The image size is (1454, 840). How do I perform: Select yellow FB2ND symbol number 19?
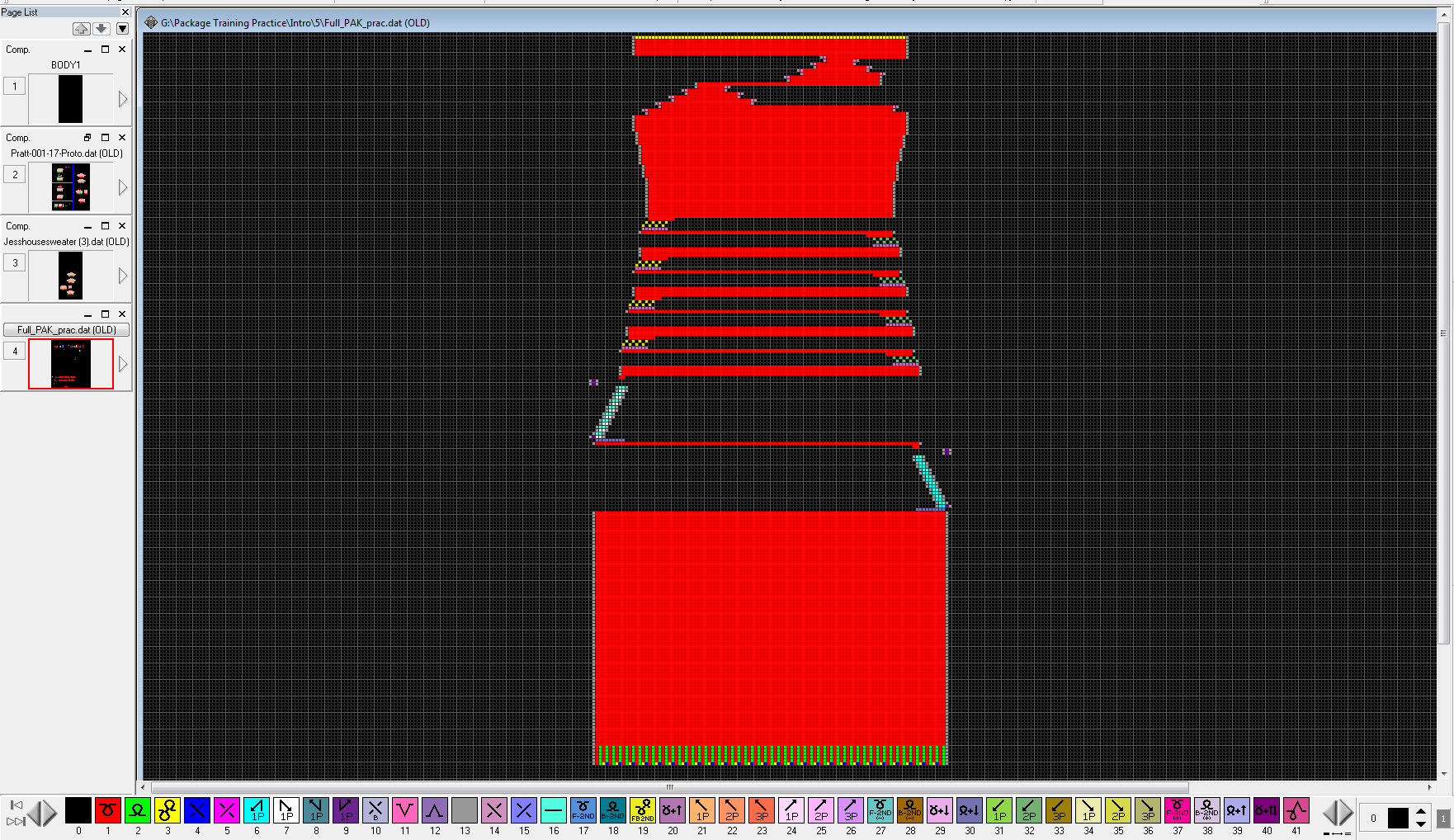pos(643,811)
